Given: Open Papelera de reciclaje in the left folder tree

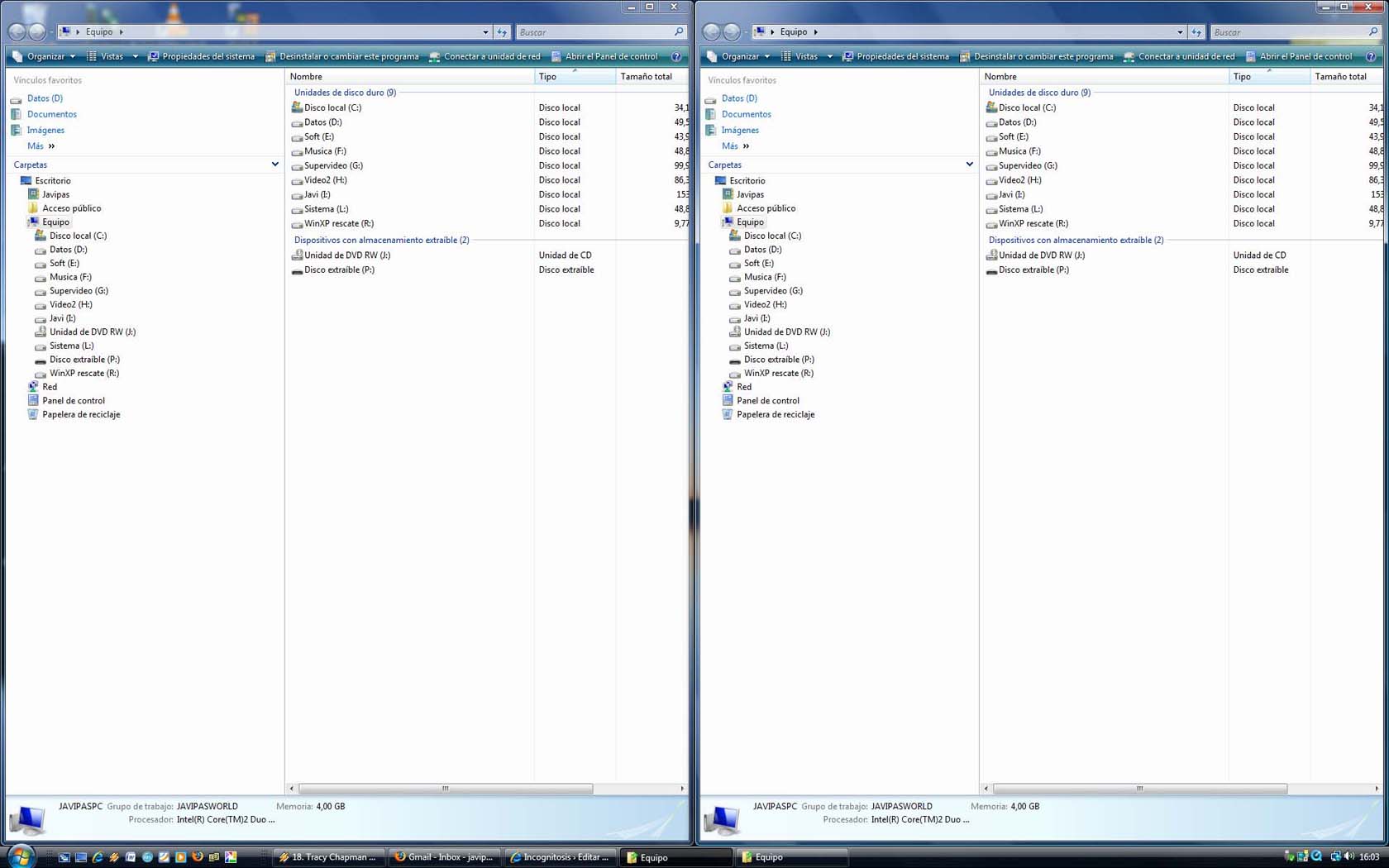Looking at the screenshot, I should point(80,414).
